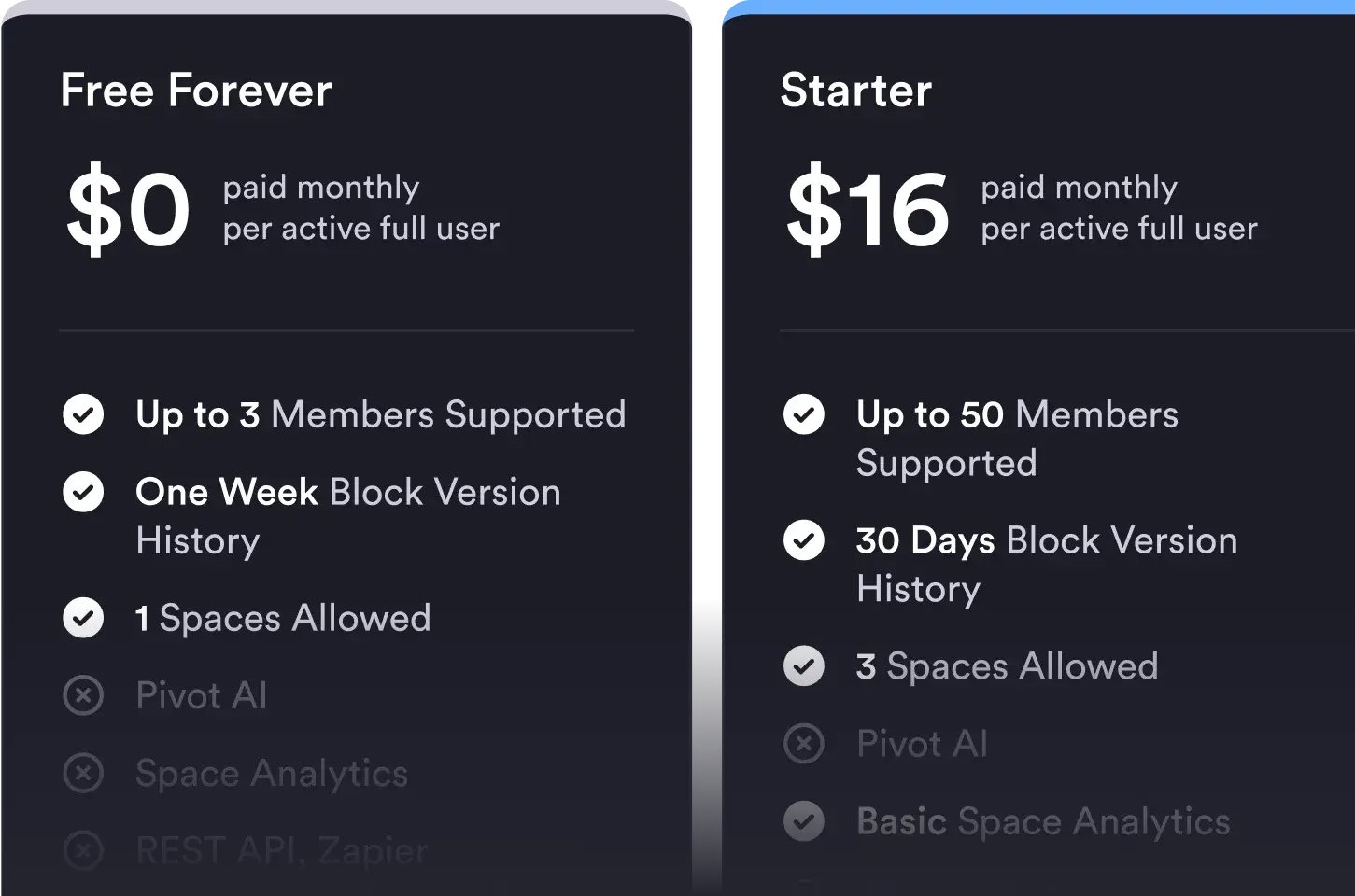Click Up to 3 Members Supported text

380,414
